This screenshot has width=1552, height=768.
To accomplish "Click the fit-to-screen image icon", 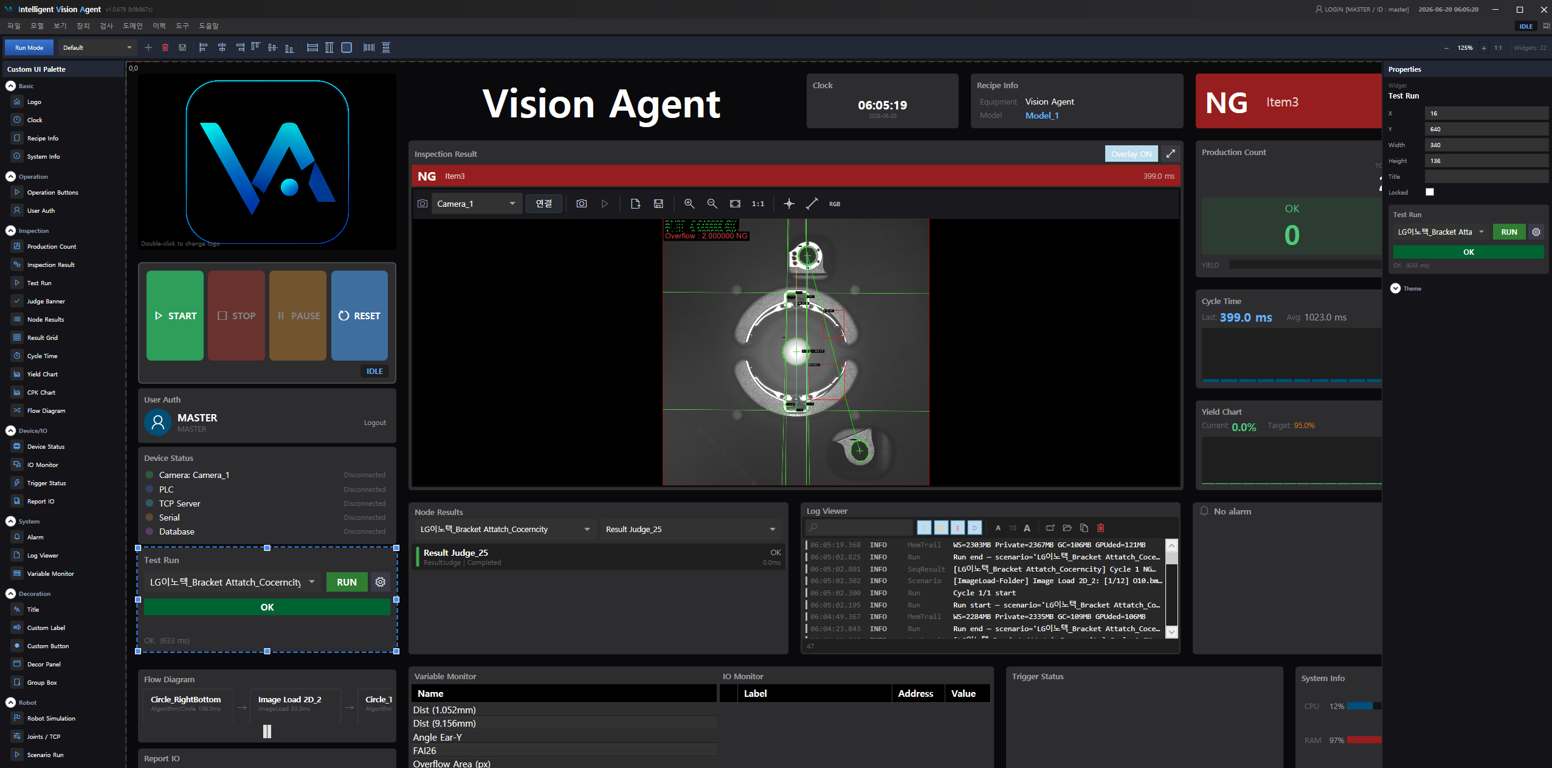I will (x=735, y=204).
